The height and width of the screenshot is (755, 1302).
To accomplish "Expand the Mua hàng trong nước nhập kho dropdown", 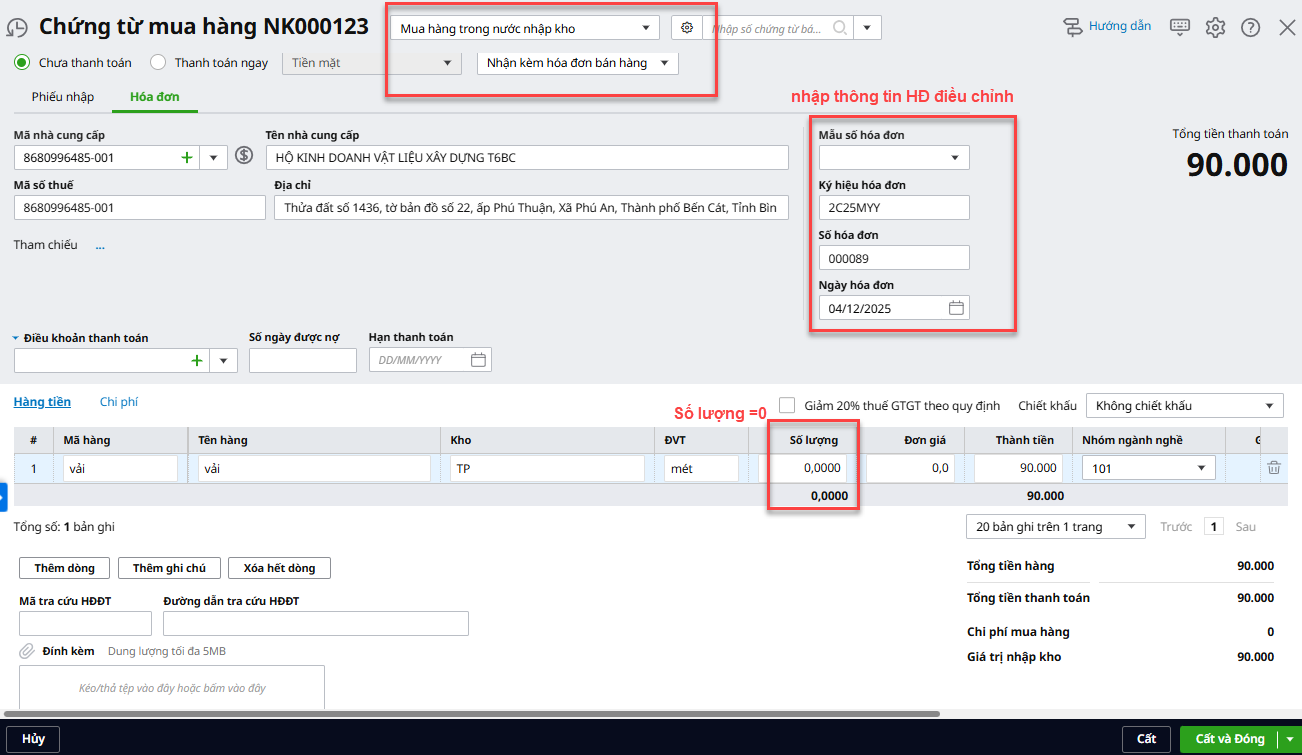I will tap(525, 29).
